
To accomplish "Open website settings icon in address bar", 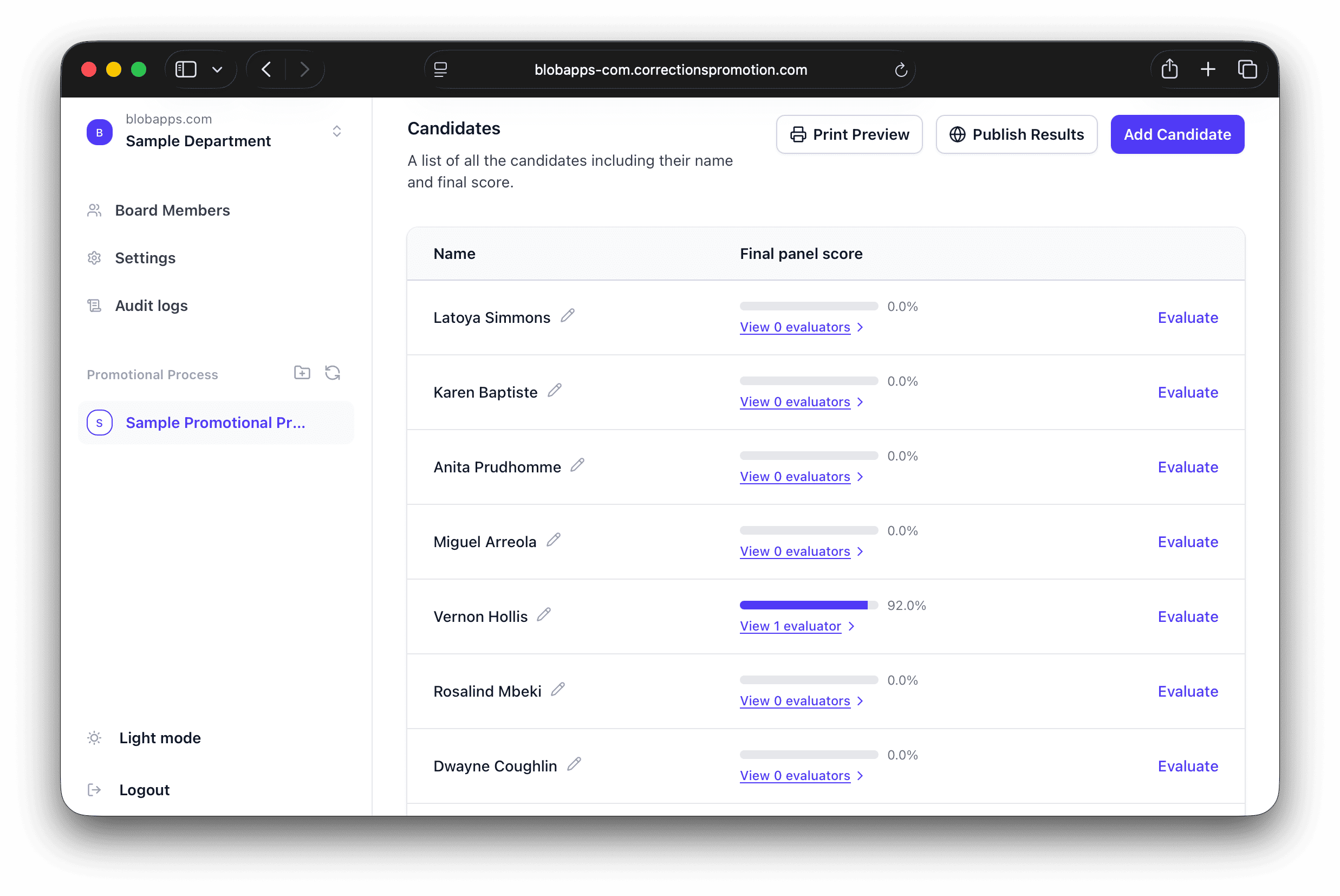I will [x=440, y=70].
